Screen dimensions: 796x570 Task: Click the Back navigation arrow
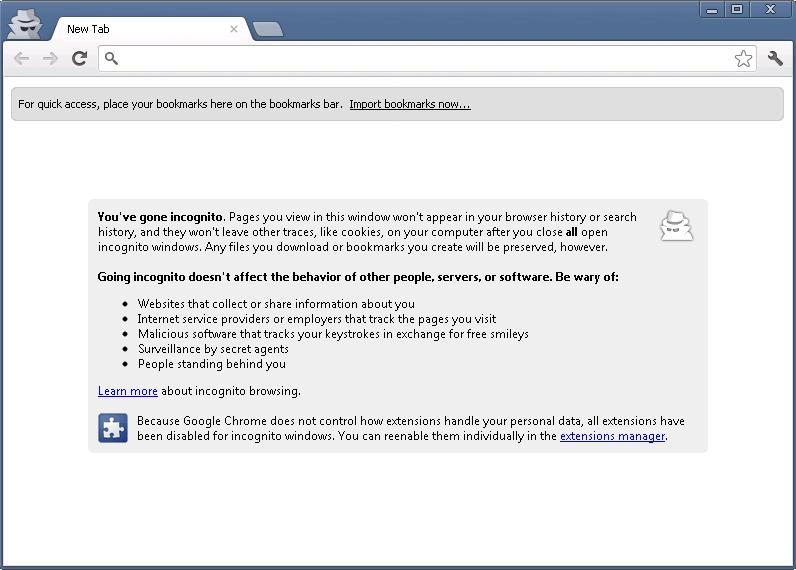[x=22, y=58]
